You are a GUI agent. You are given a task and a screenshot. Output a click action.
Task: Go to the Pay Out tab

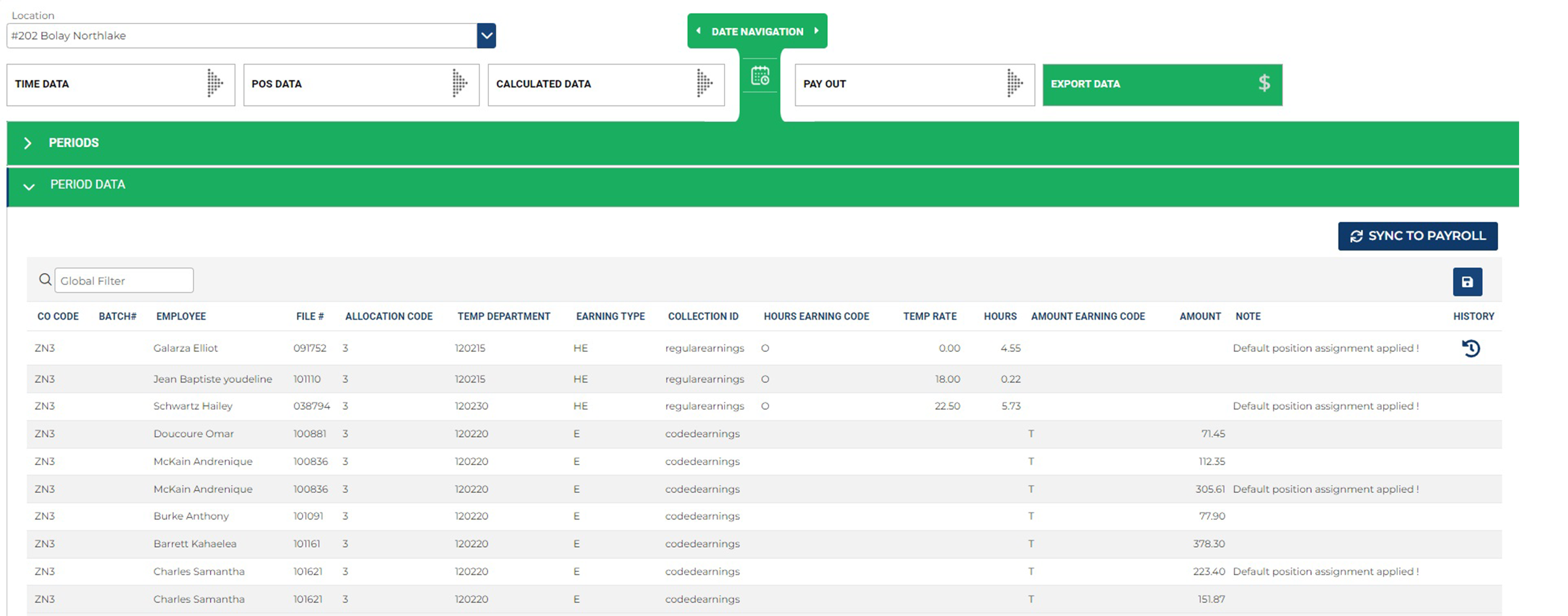(913, 84)
